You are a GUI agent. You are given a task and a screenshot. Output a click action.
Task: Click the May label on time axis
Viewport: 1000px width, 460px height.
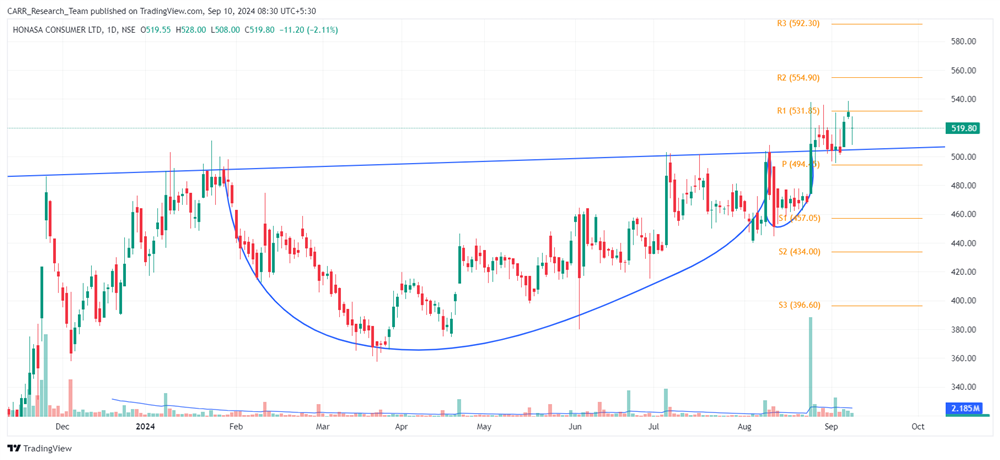[x=484, y=425]
